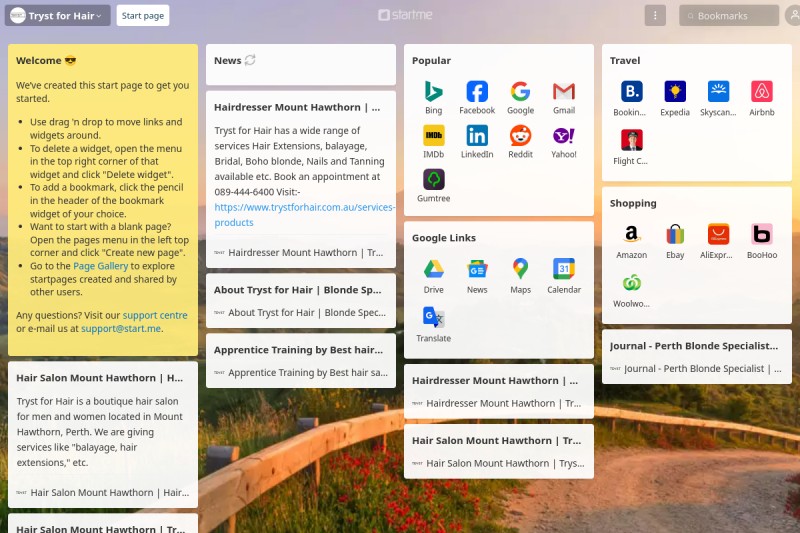The height and width of the screenshot is (533, 800).
Task: Click the Google Links widget heading
Action: 443,238
